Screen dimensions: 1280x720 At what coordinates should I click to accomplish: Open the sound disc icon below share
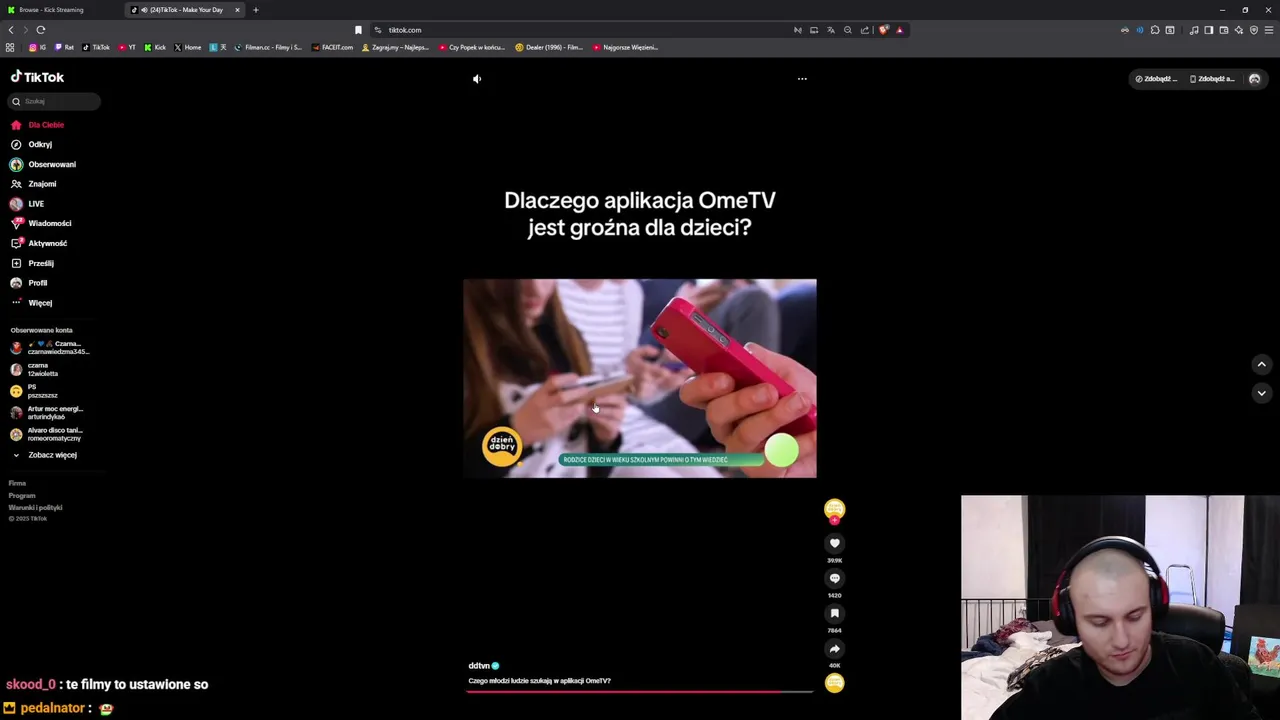point(835,683)
